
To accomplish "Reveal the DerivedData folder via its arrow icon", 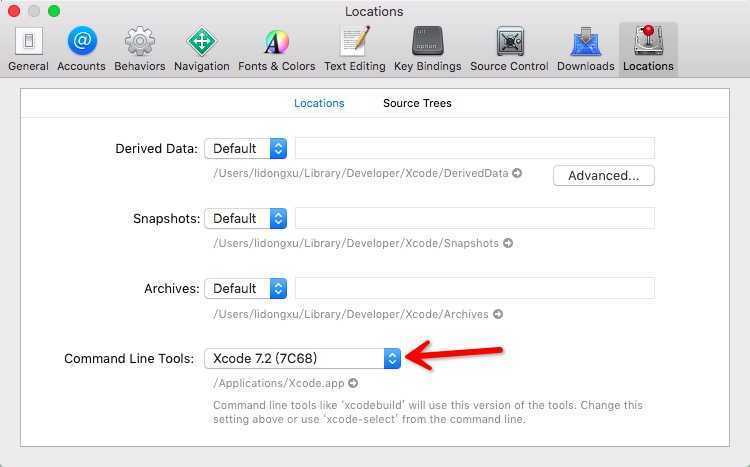I will click(x=517, y=173).
